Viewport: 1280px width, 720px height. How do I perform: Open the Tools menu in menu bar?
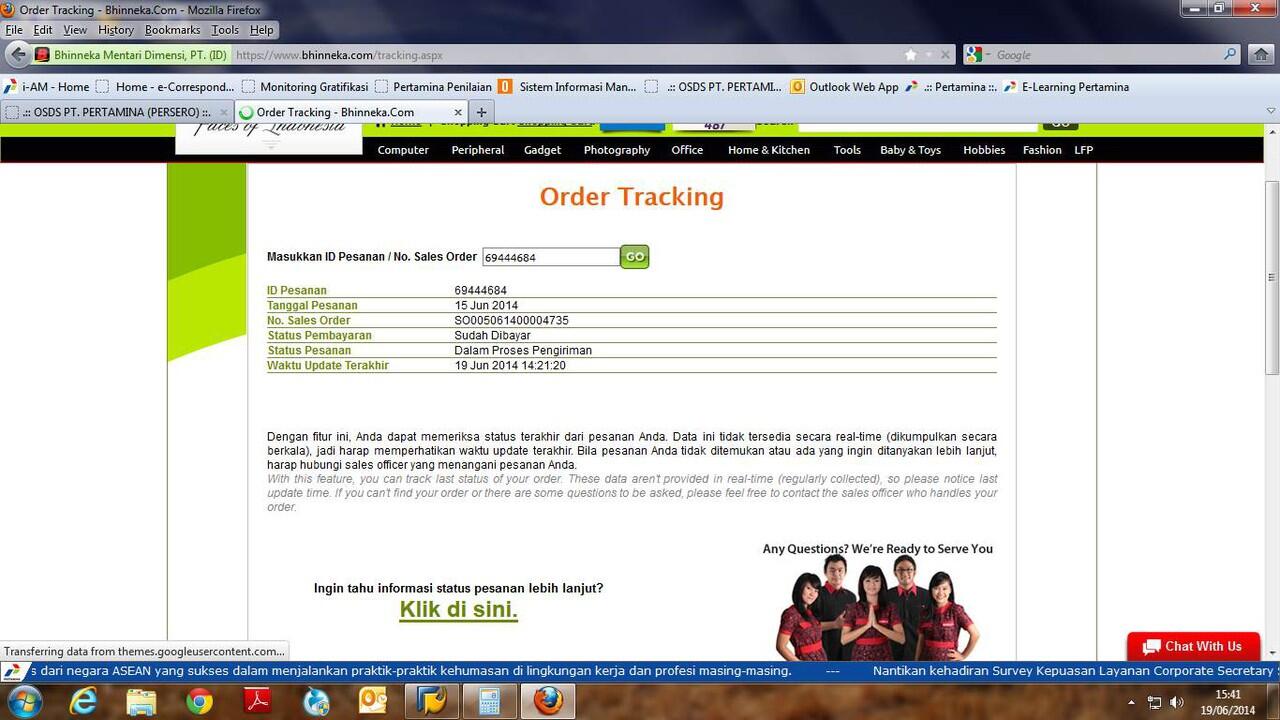point(225,30)
